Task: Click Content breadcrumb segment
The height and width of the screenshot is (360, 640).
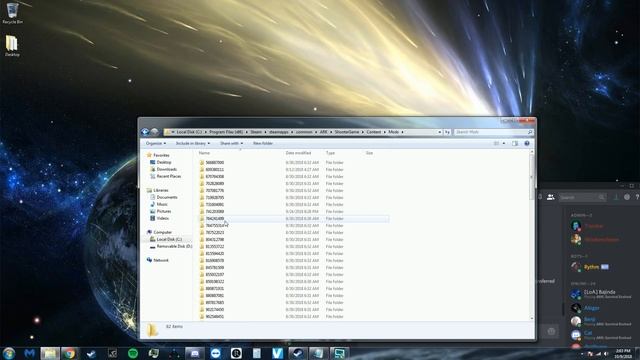Action: click(374, 132)
